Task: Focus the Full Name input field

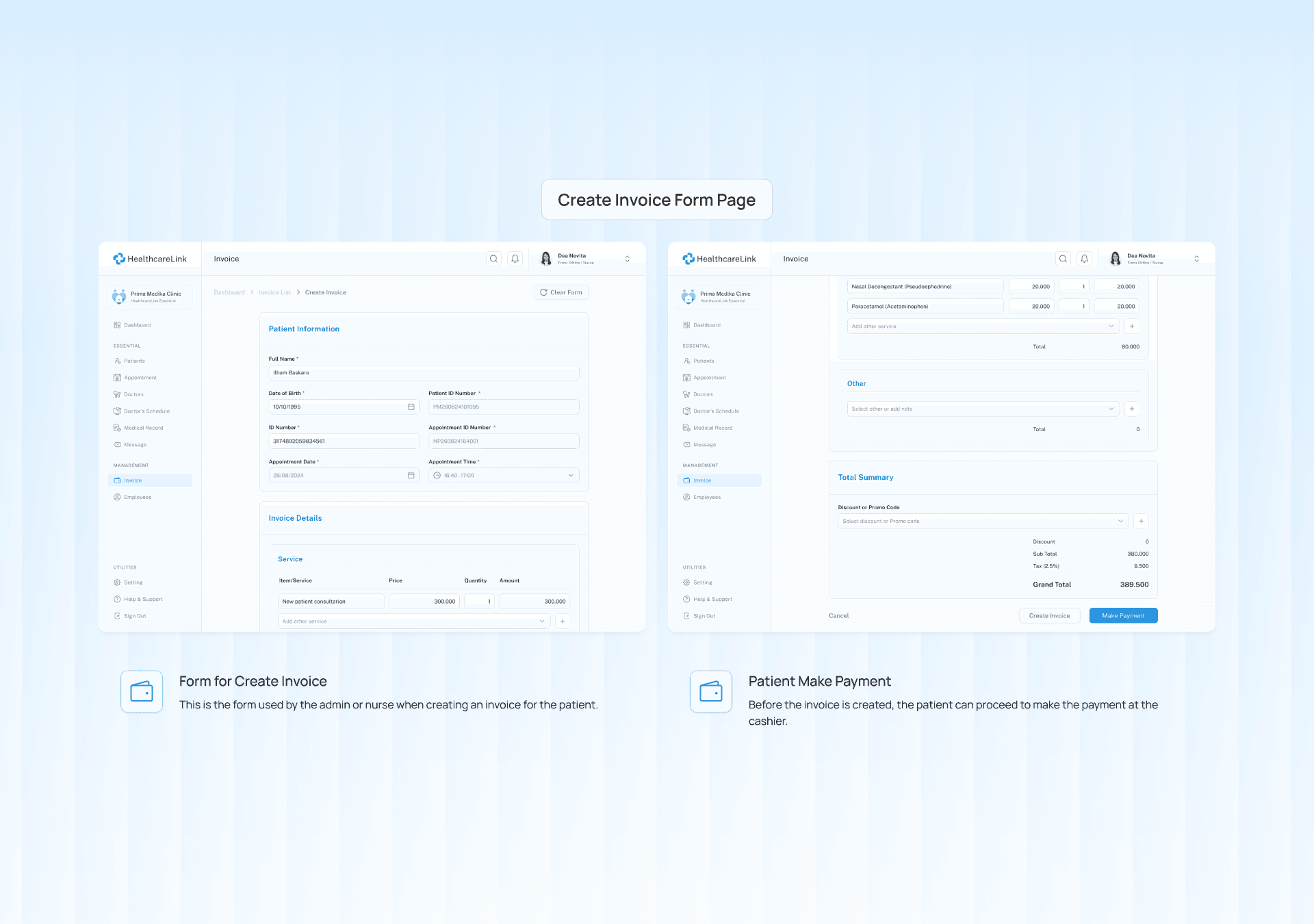Action: (x=424, y=372)
